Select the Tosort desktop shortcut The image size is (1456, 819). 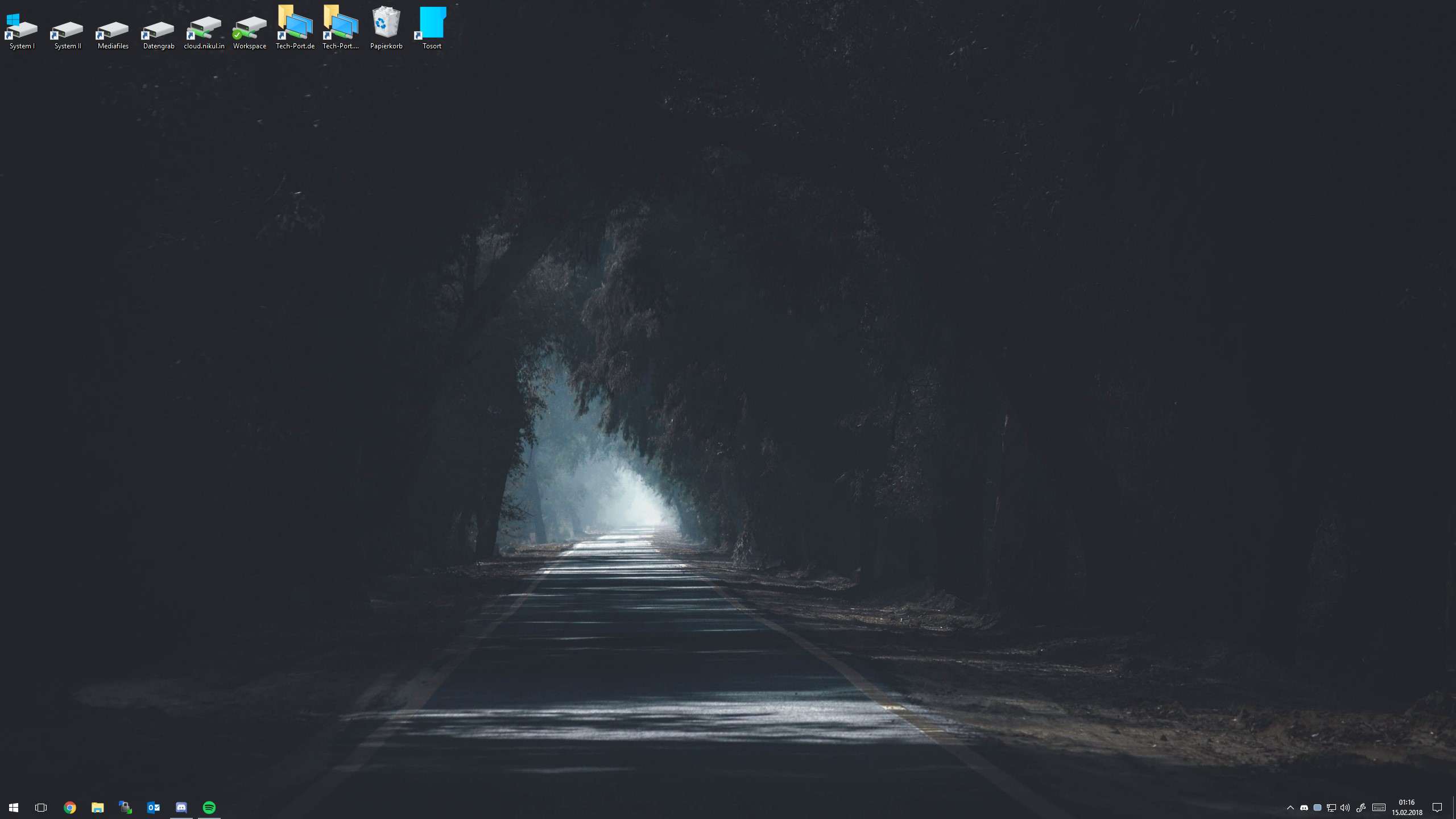click(432, 27)
